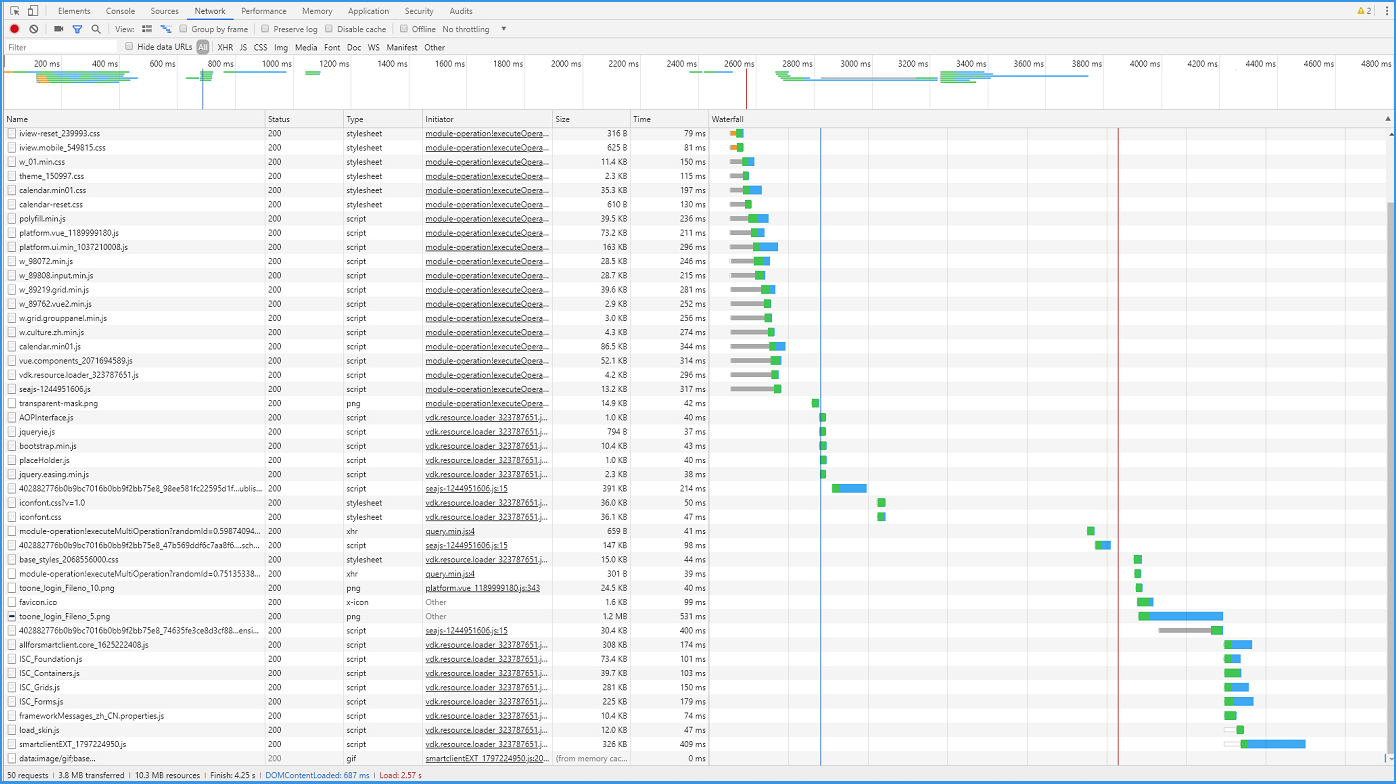This screenshot has width=1396, height=784.
Task: Filter requests by Font
Action: [332, 47]
